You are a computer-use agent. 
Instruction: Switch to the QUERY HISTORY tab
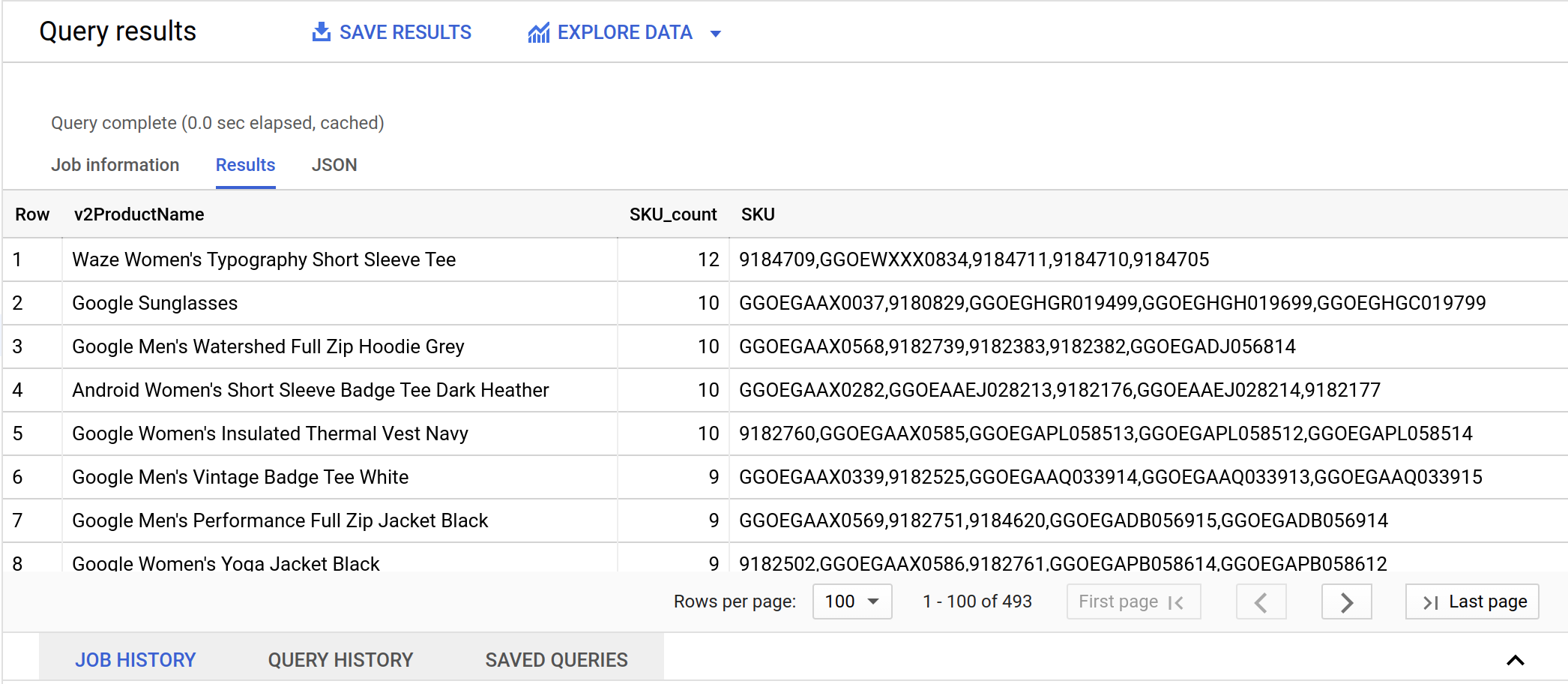341,660
